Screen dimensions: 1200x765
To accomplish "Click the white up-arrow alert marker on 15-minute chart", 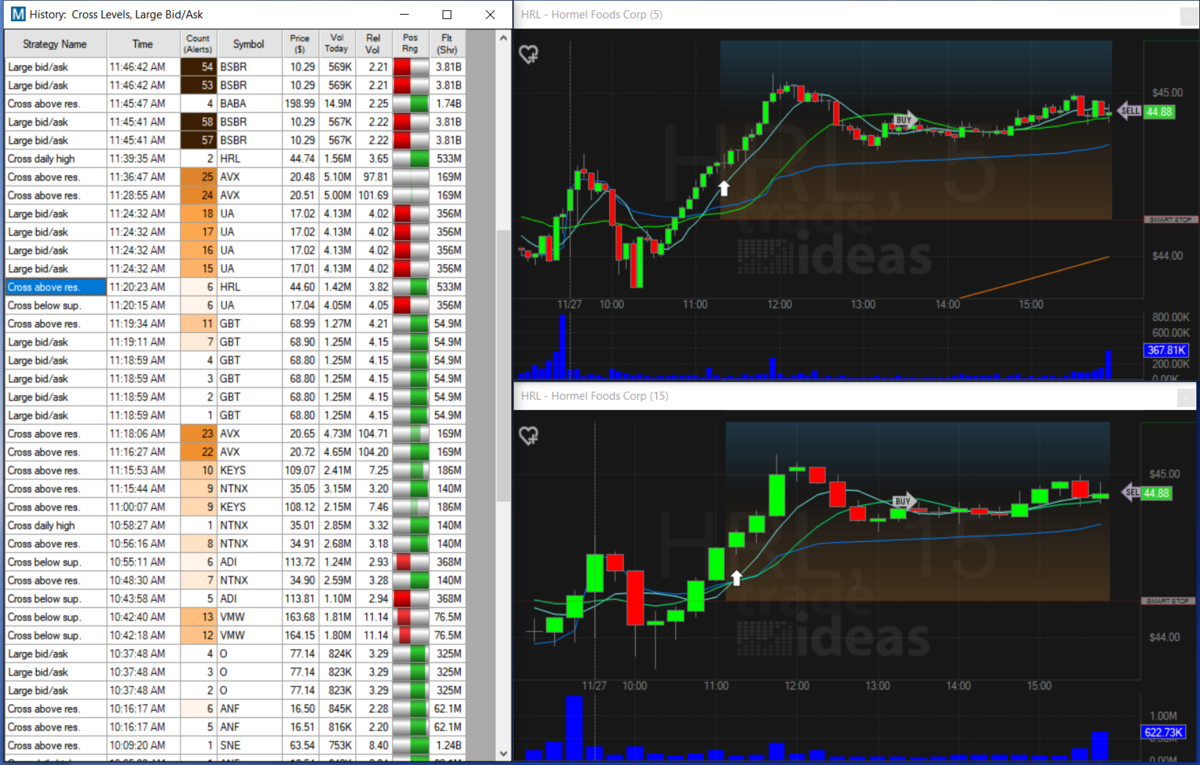I will [x=737, y=578].
